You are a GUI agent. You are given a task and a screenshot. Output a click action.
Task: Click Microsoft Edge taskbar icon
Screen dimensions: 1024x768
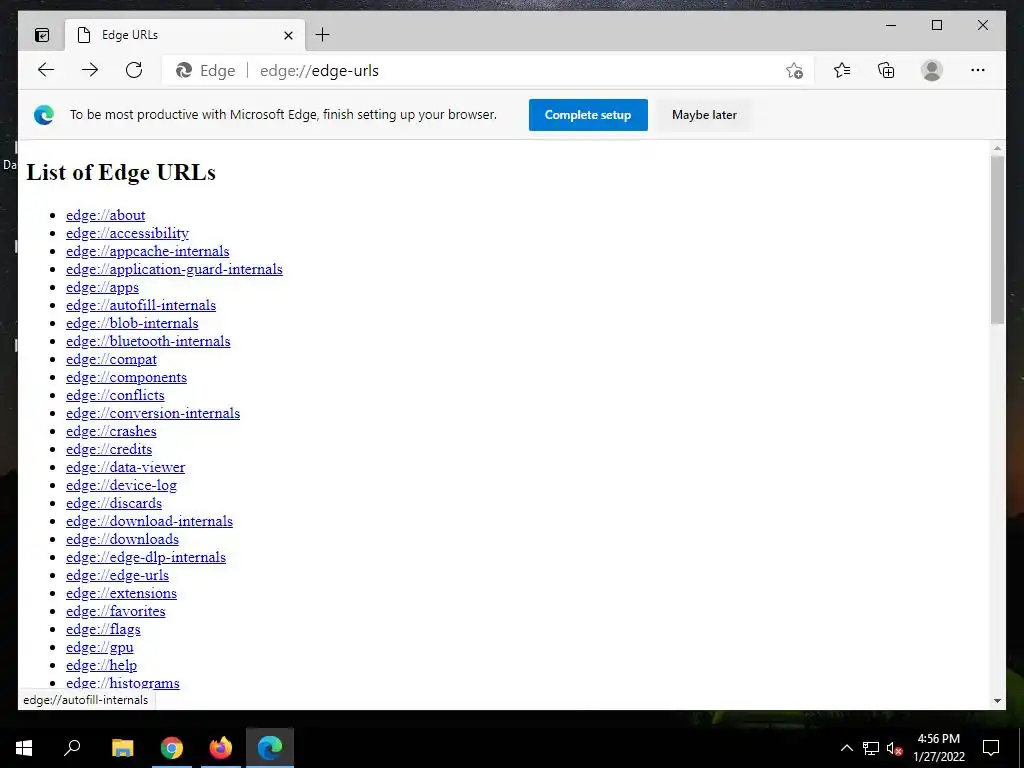point(270,748)
